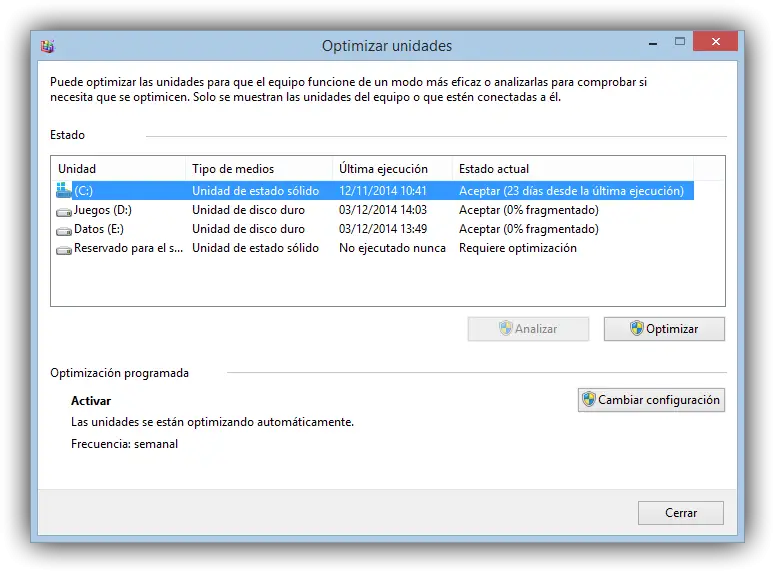Click 'Requiere optimización' status cell
Screen dimensions: 775x573
click(x=517, y=248)
